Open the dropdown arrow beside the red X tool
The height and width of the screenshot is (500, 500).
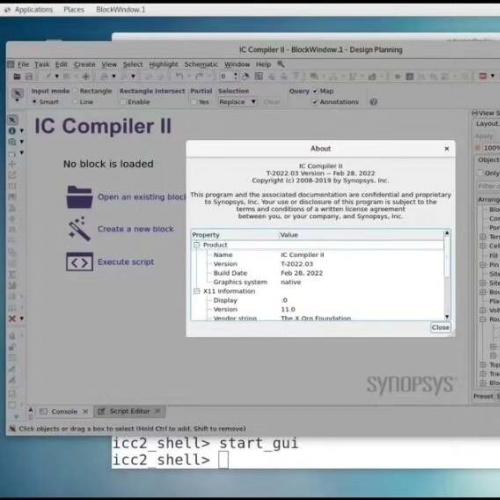tap(22, 319)
